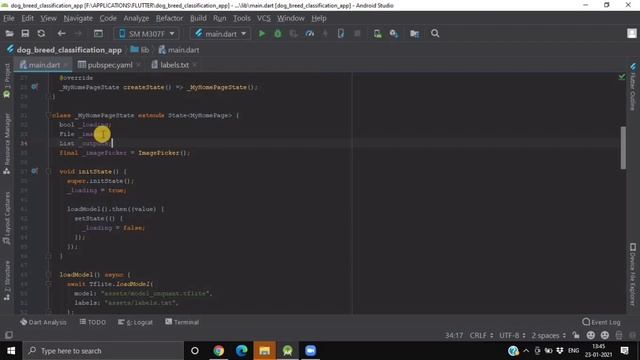The height and width of the screenshot is (360, 640).
Task: Click the Profile app gauge icon
Action: point(310,33)
